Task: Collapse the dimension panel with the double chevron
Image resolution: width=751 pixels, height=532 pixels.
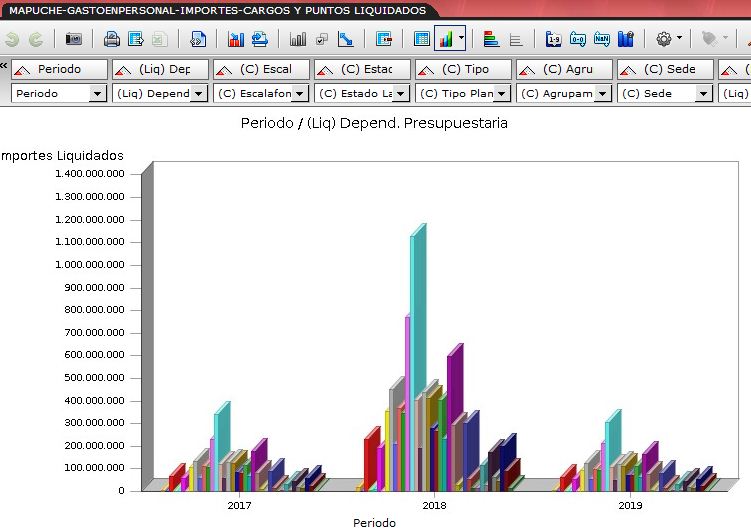Action: pyautogui.click(x=4, y=65)
